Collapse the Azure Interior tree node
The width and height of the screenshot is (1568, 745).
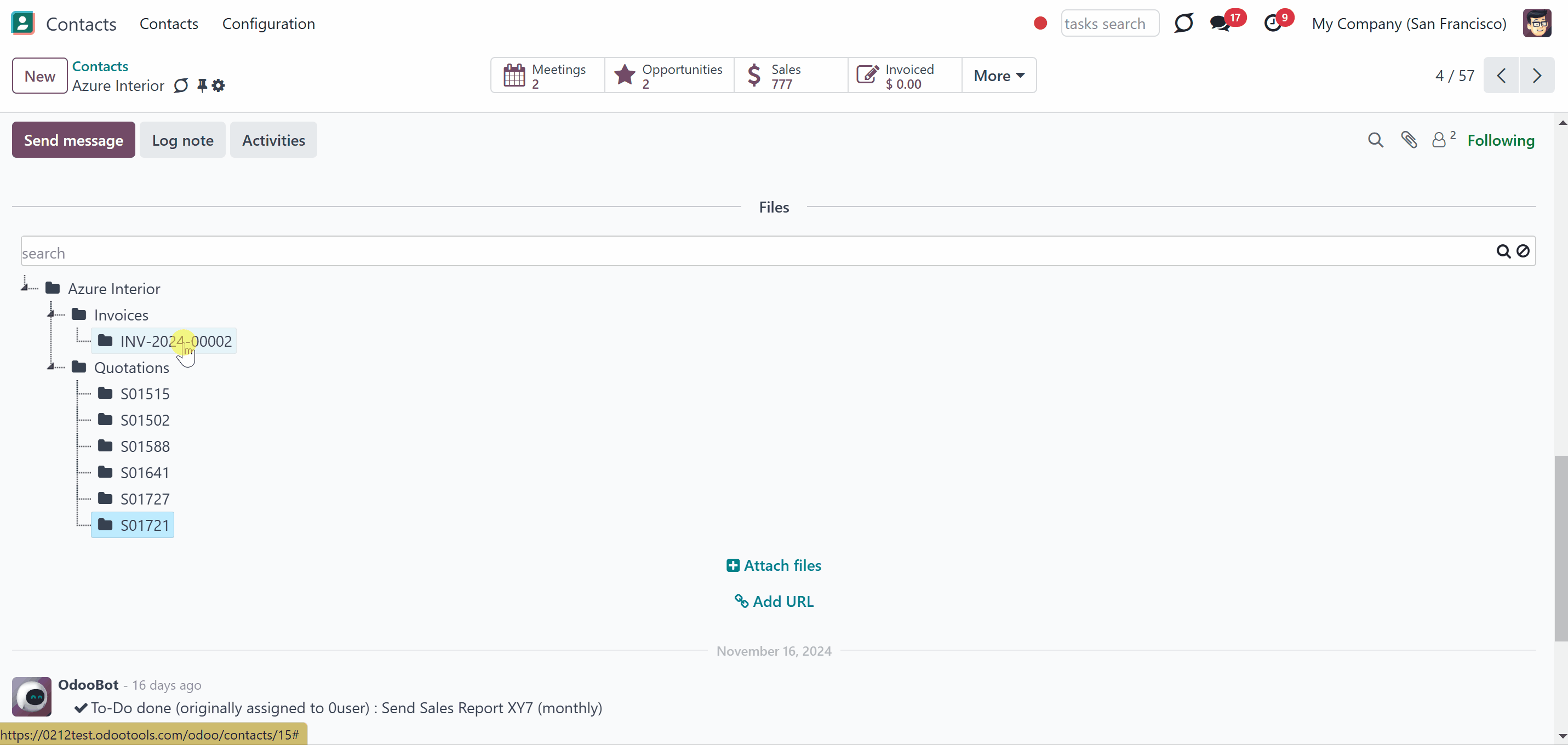click(25, 286)
